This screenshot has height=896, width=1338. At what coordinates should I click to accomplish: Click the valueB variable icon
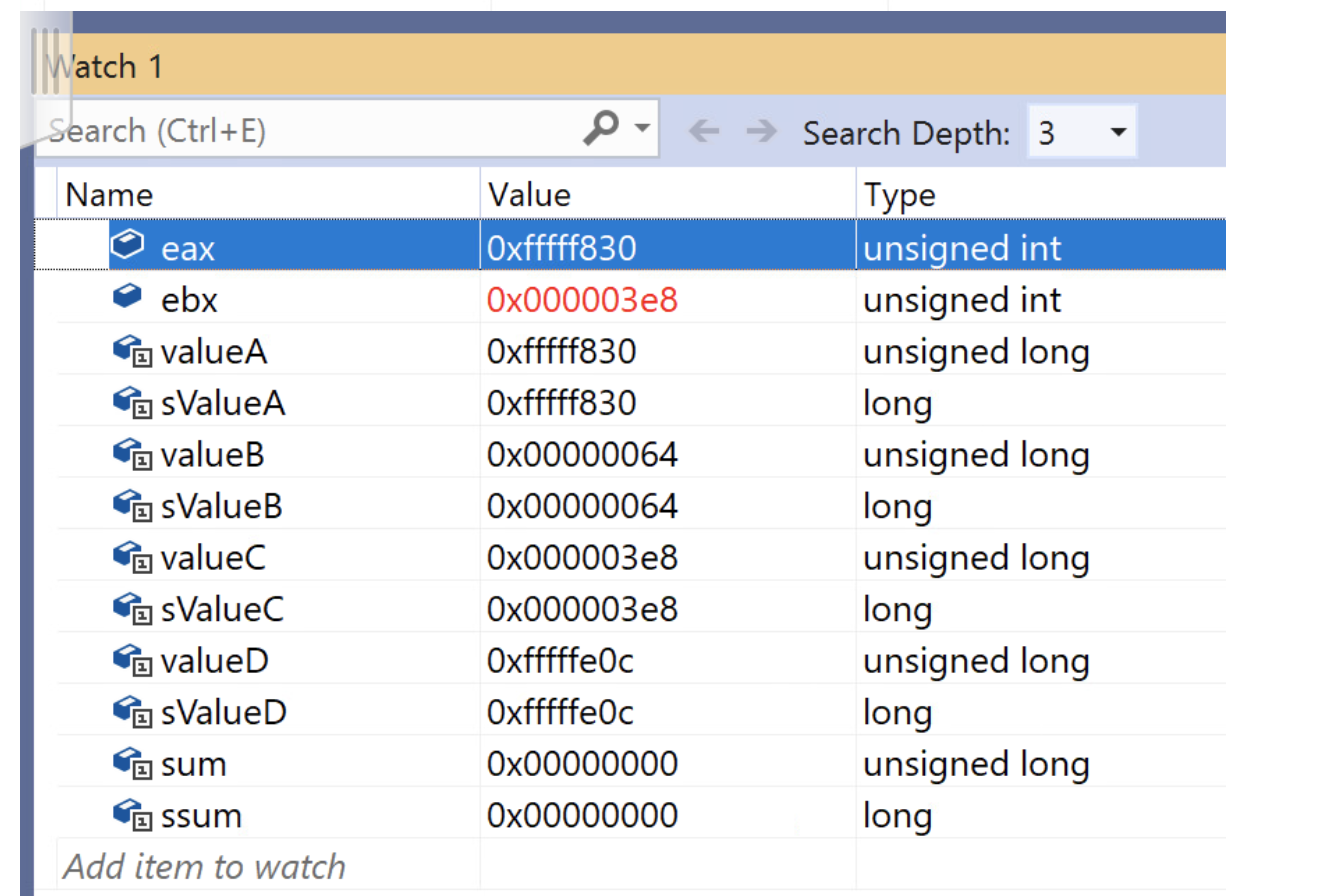(131, 452)
